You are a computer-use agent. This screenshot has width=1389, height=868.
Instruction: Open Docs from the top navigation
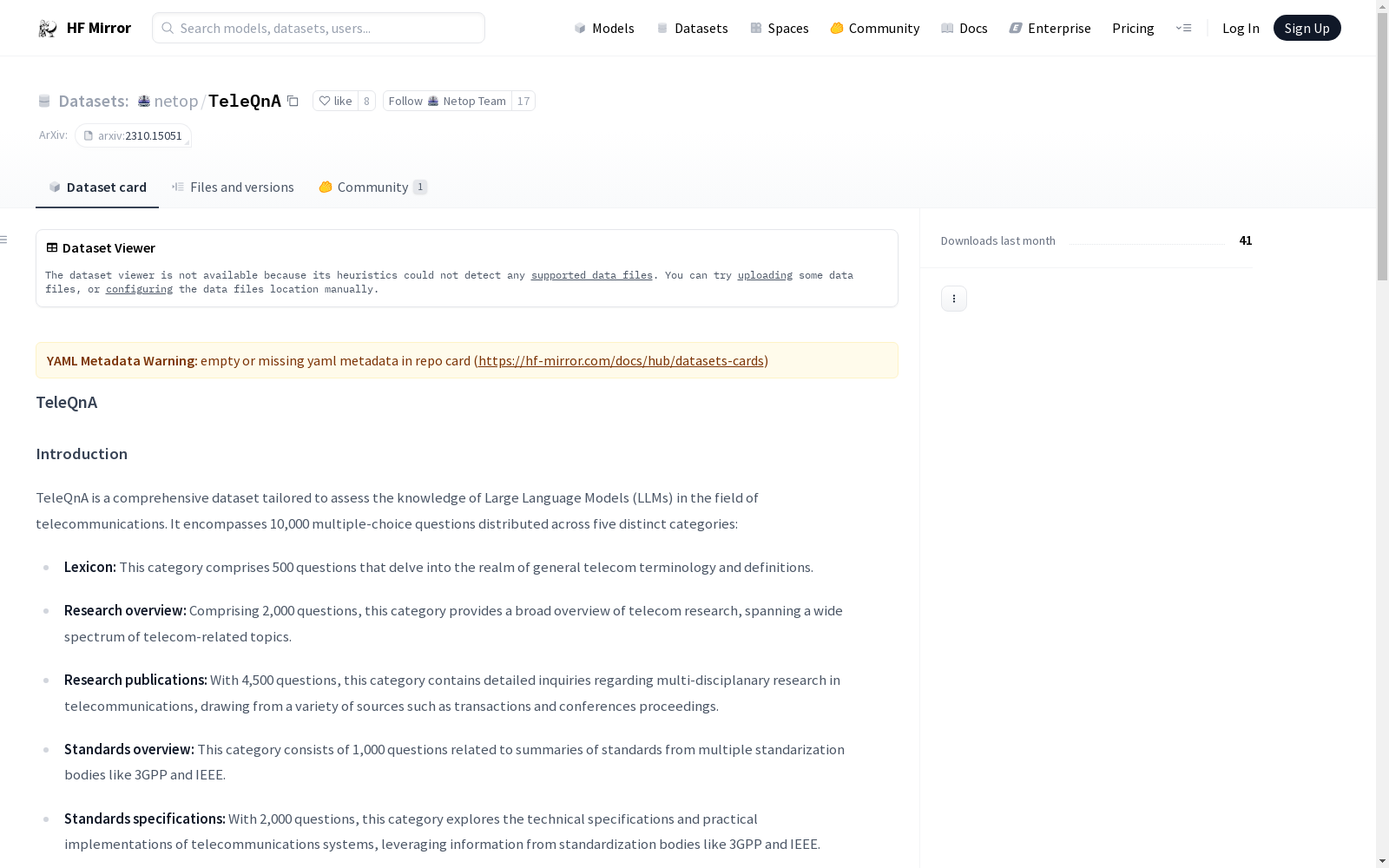pyautogui.click(x=964, y=29)
